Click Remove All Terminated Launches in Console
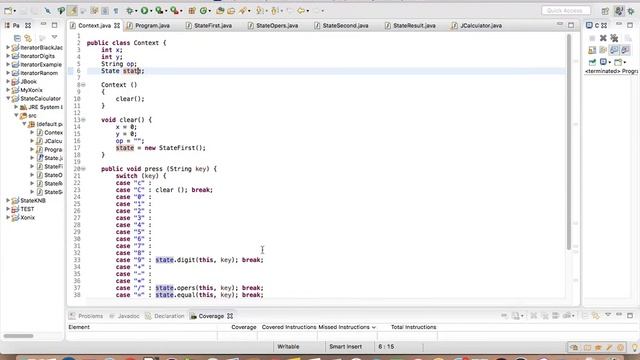 tap(614, 38)
